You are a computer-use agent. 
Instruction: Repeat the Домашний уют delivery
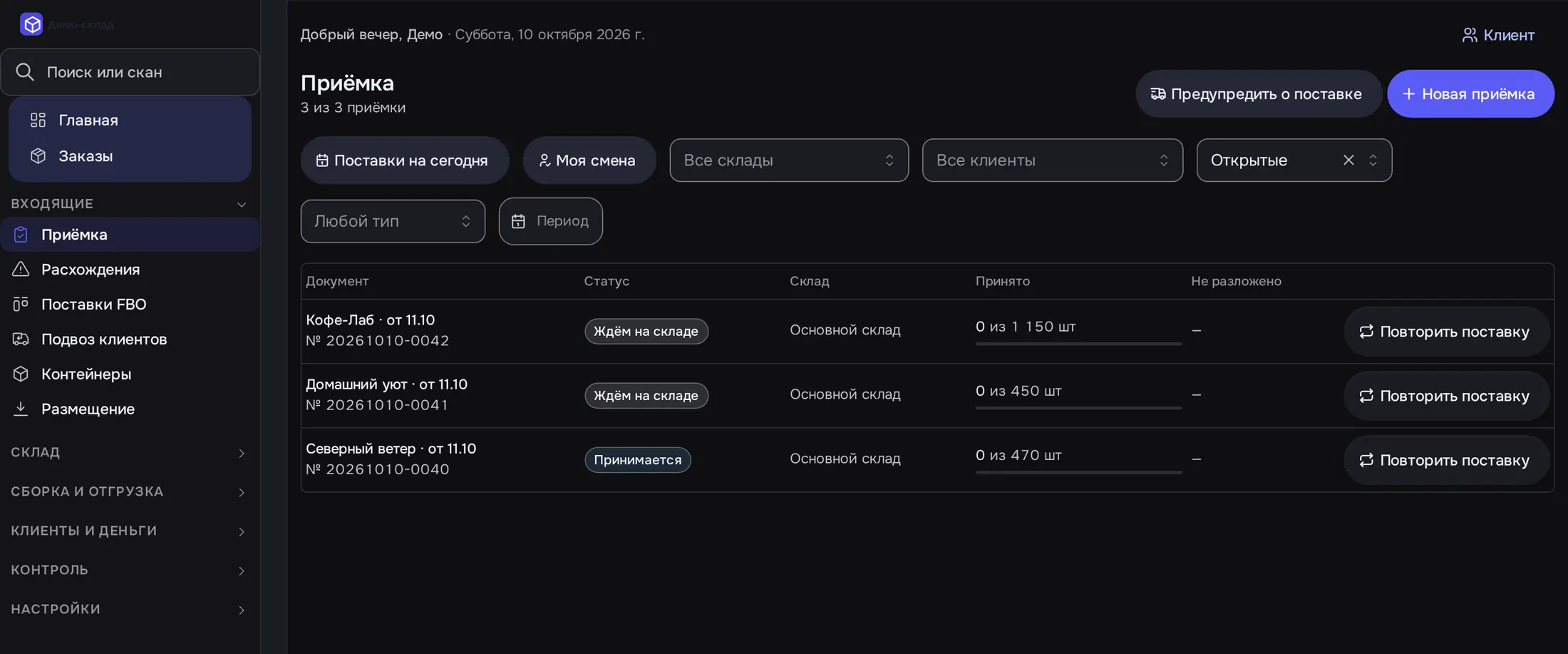1447,396
